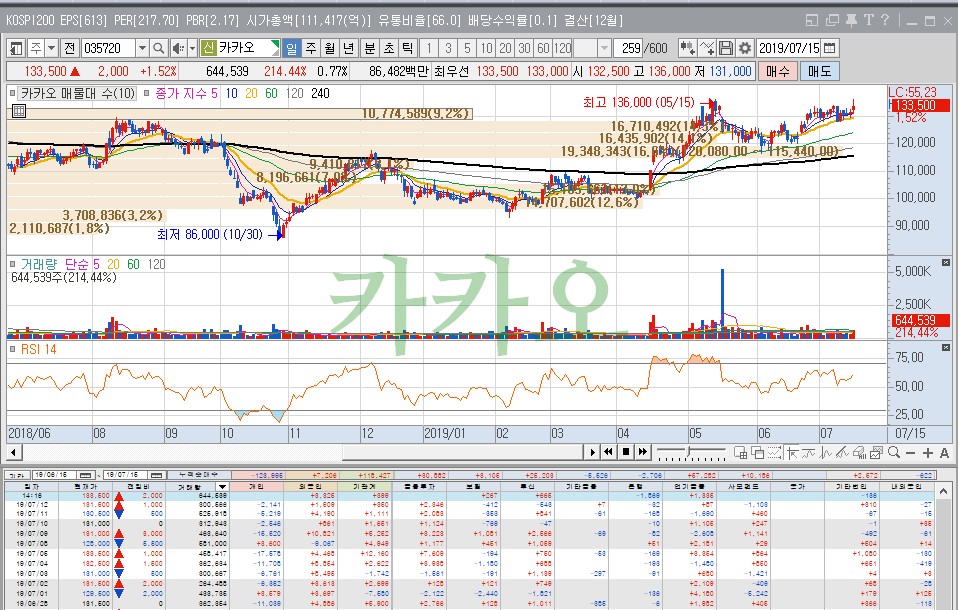Open the speaker options dropdown arrow
The height and width of the screenshot is (610, 958).
tap(192, 48)
